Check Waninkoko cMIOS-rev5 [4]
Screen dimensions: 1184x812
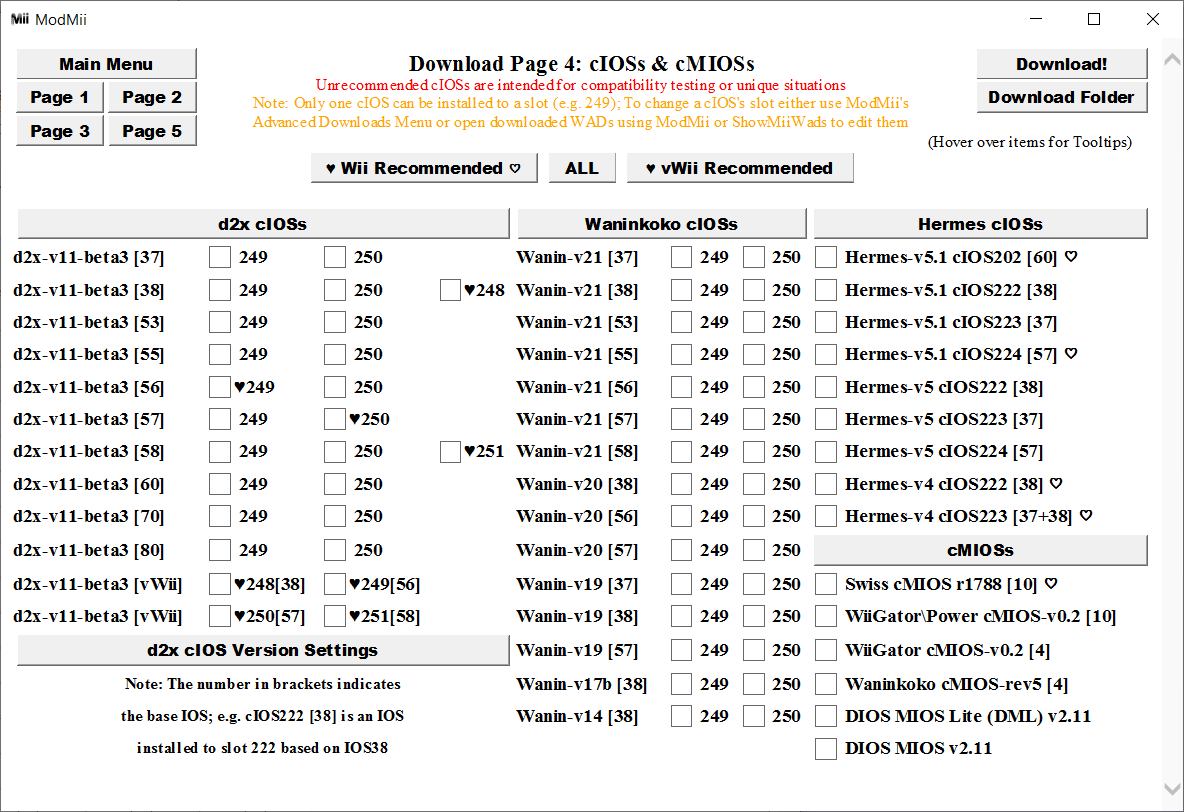pyautogui.click(x=826, y=684)
